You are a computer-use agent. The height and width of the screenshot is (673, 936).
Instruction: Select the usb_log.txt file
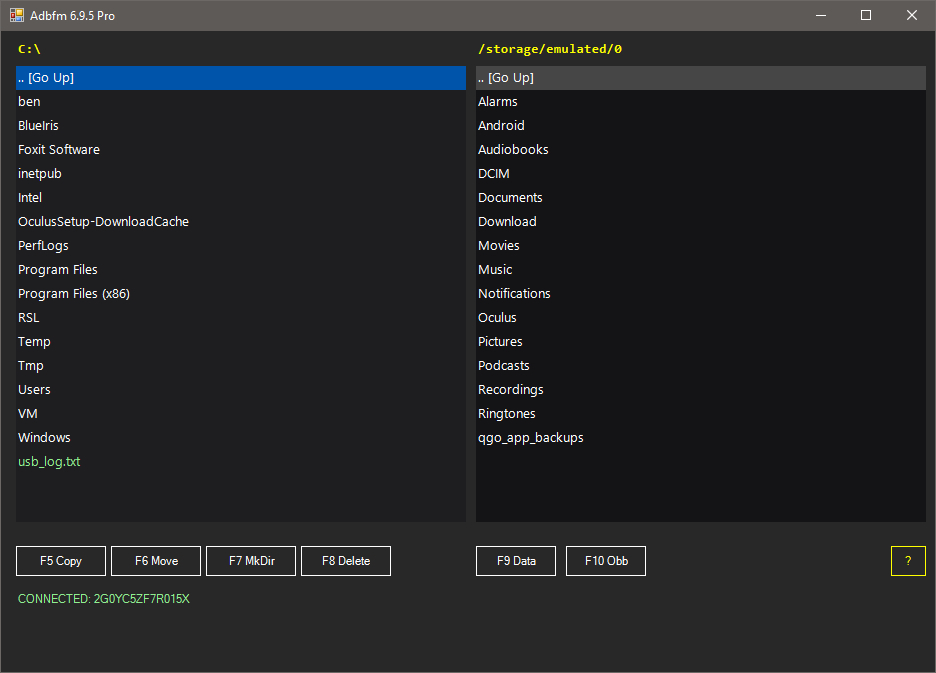pyautogui.click(x=241, y=462)
